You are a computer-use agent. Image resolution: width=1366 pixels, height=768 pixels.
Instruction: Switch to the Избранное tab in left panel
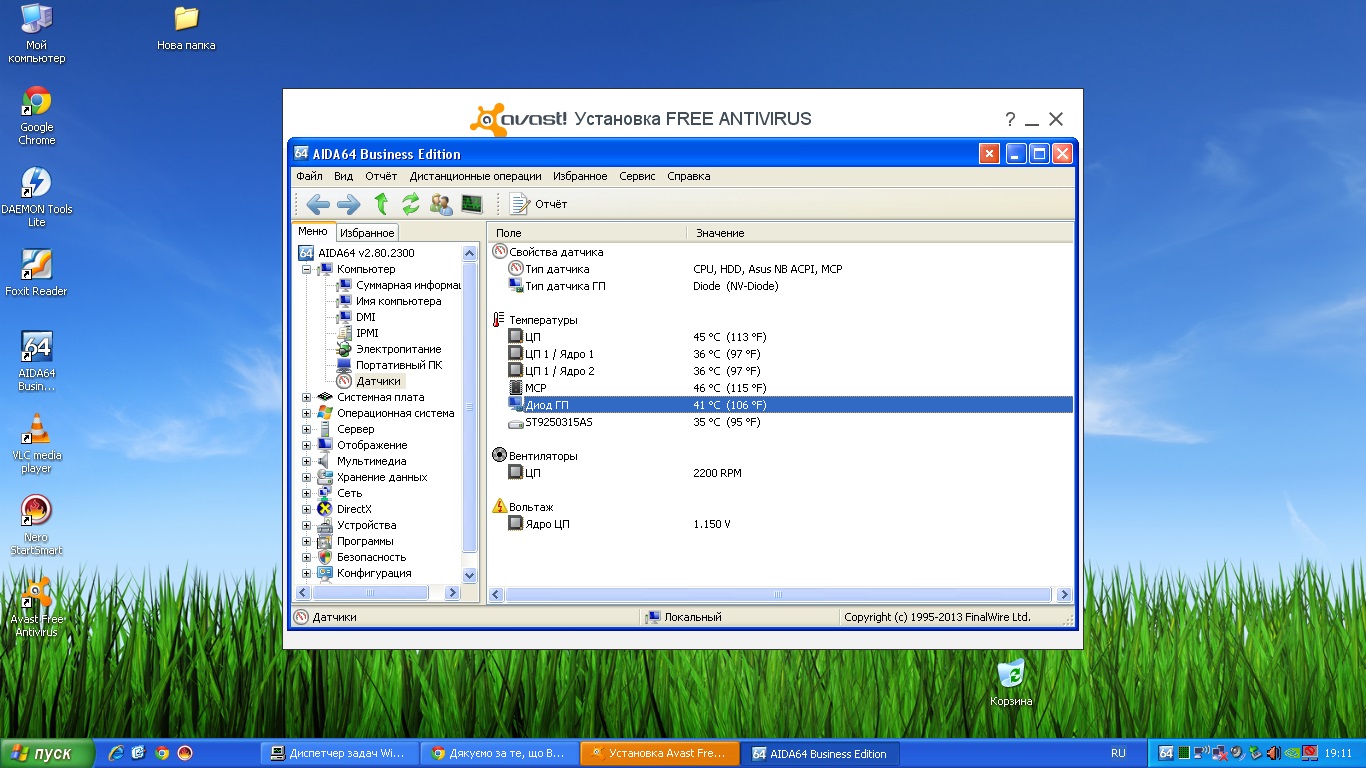click(x=366, y=233)
